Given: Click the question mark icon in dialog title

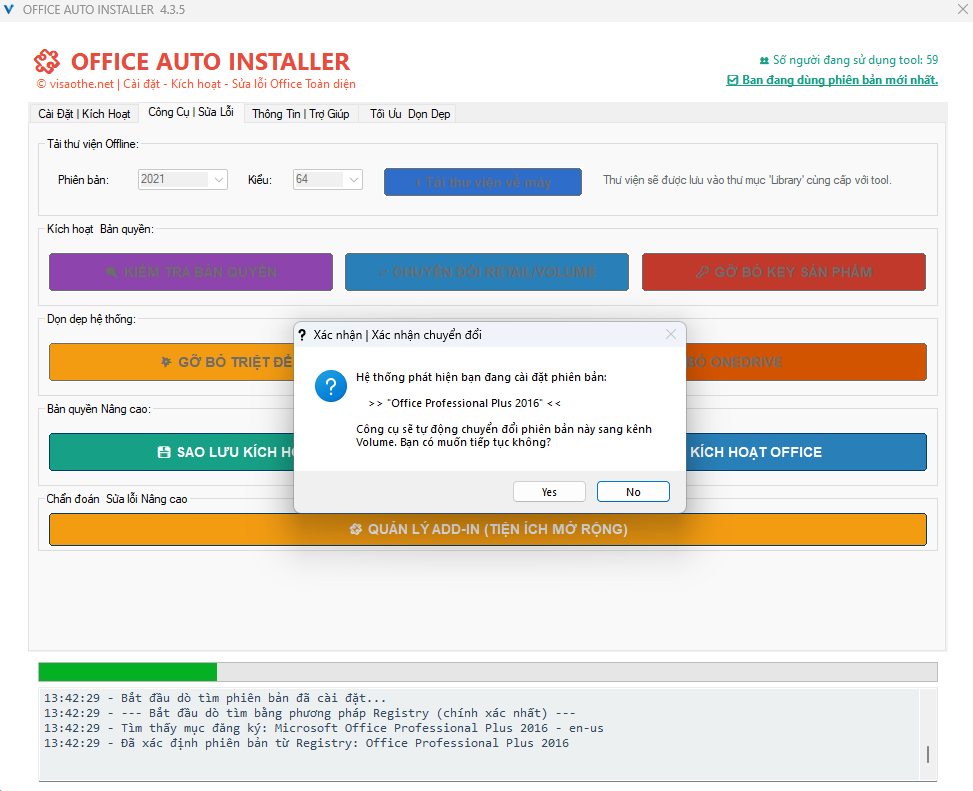Looking at the screenshot, I should [302, 335].
